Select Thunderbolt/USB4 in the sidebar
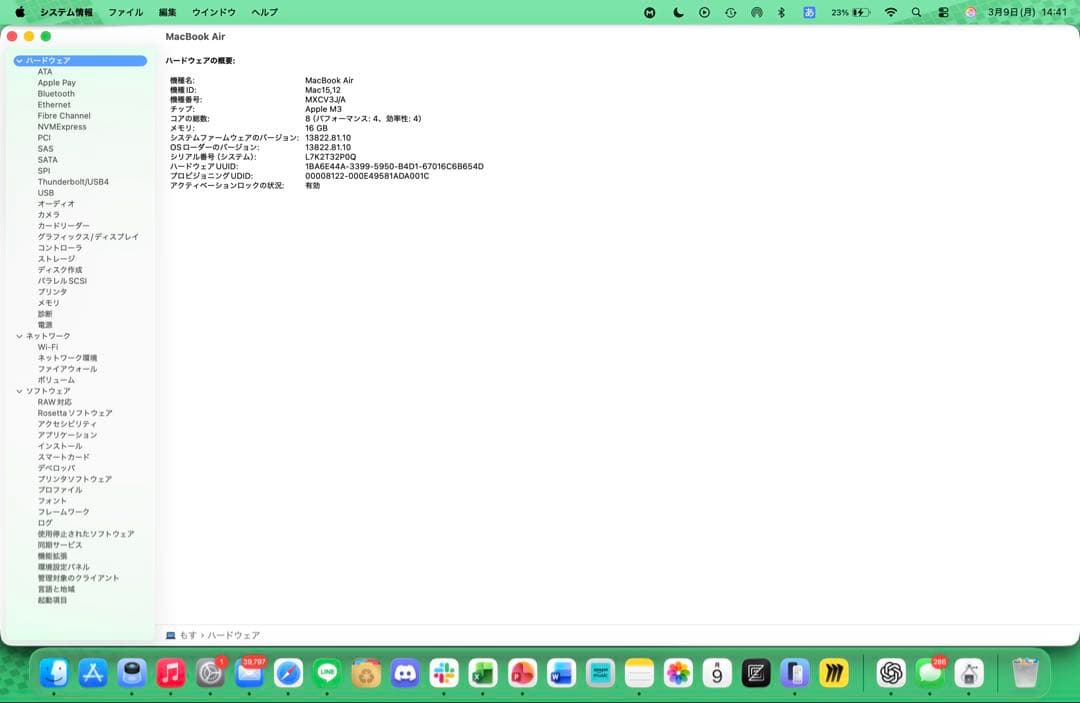Screen dimensions: 1080x703 (x=73, y=182)
